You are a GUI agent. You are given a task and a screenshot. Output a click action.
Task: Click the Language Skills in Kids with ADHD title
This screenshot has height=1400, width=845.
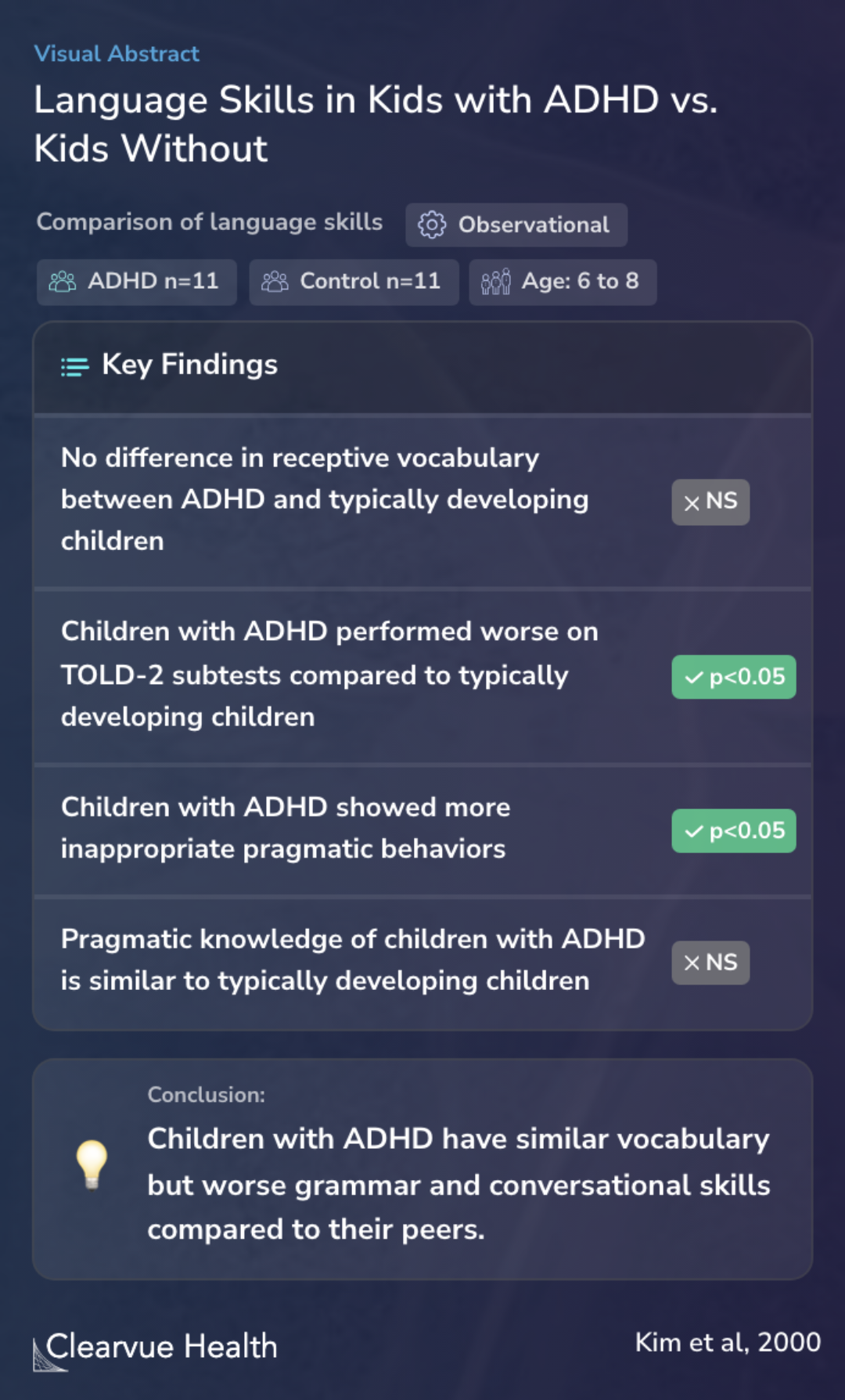pyautogui.click(x=376, y=124)
